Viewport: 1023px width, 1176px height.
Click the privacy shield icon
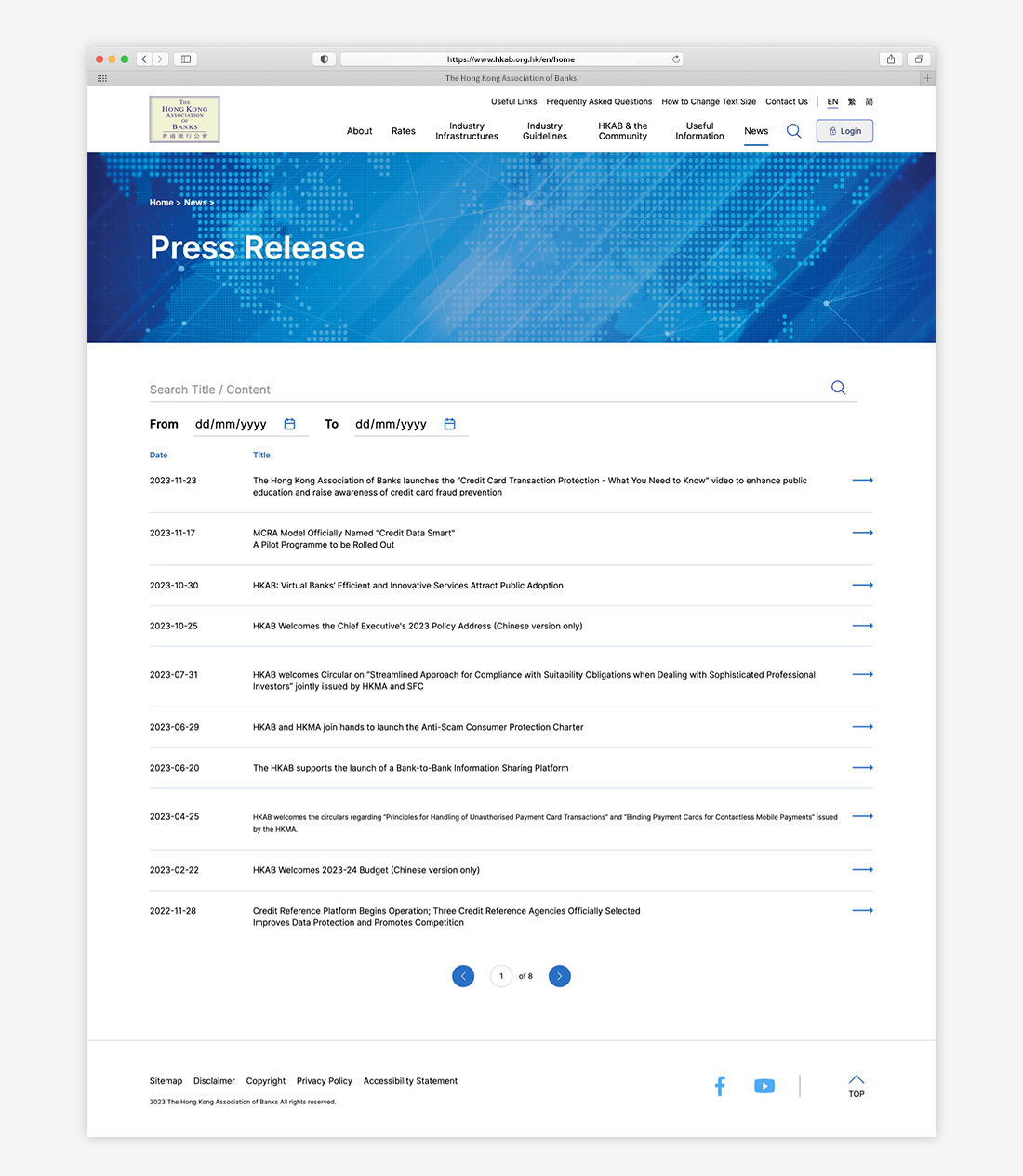coord(324,59)
